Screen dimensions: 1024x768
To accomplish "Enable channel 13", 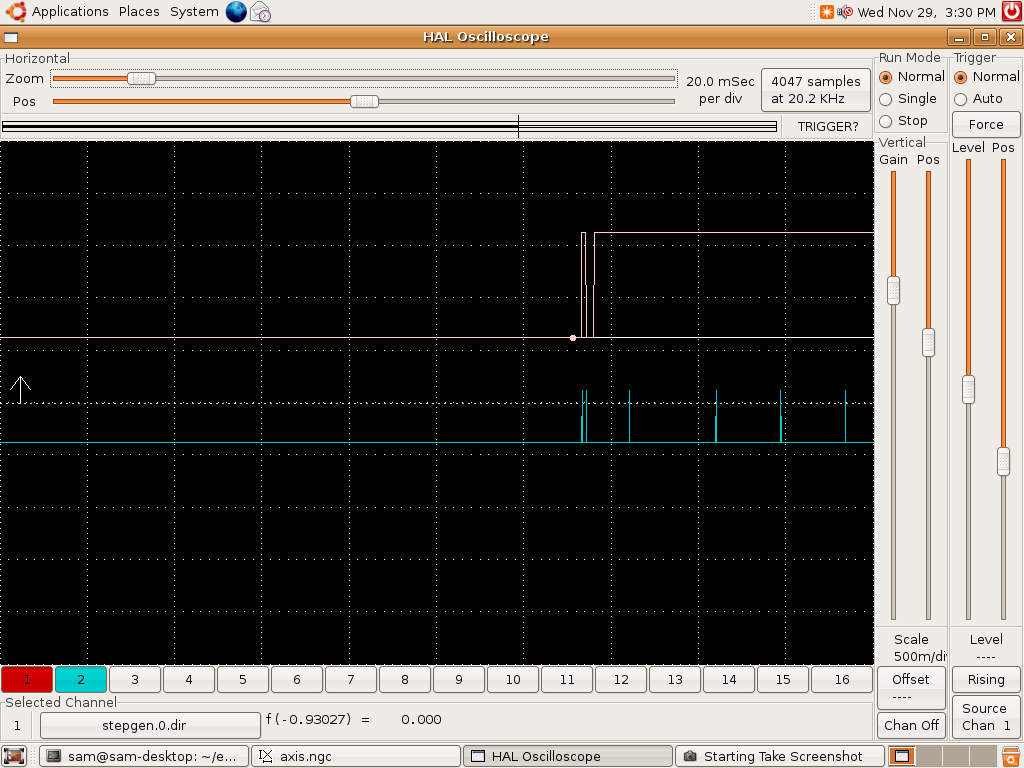I will (675, 679).
